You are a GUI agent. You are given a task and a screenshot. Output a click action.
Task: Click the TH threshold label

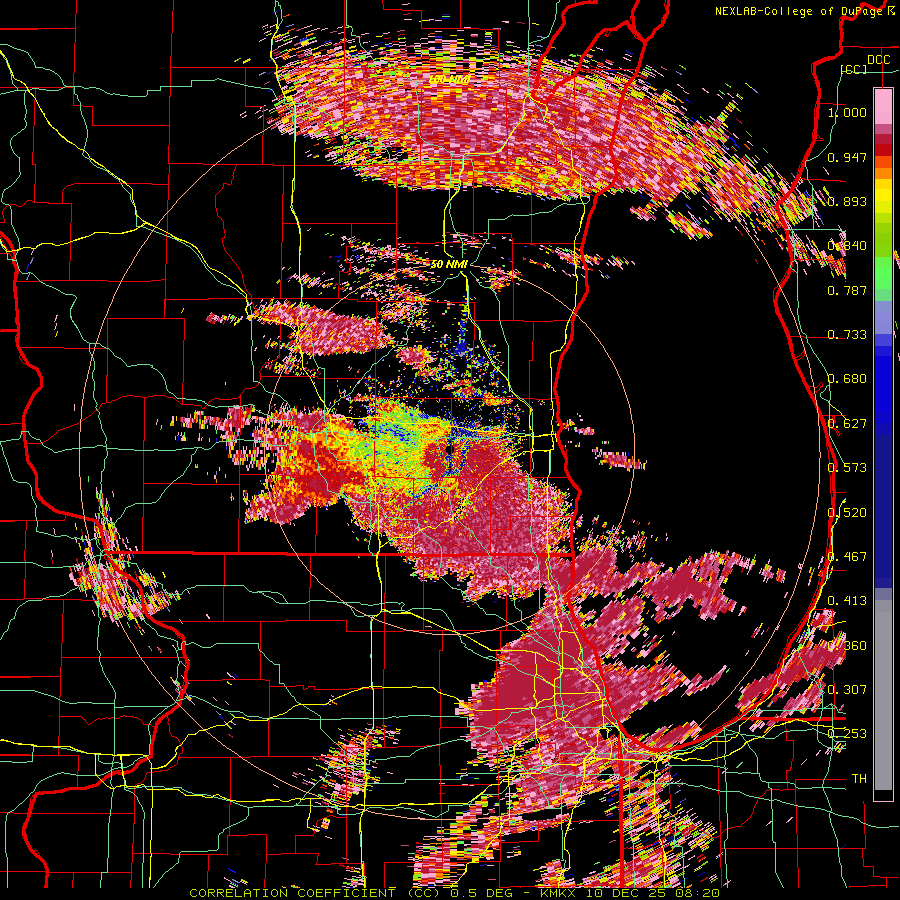pyautogui.click(x=859, y=778)
